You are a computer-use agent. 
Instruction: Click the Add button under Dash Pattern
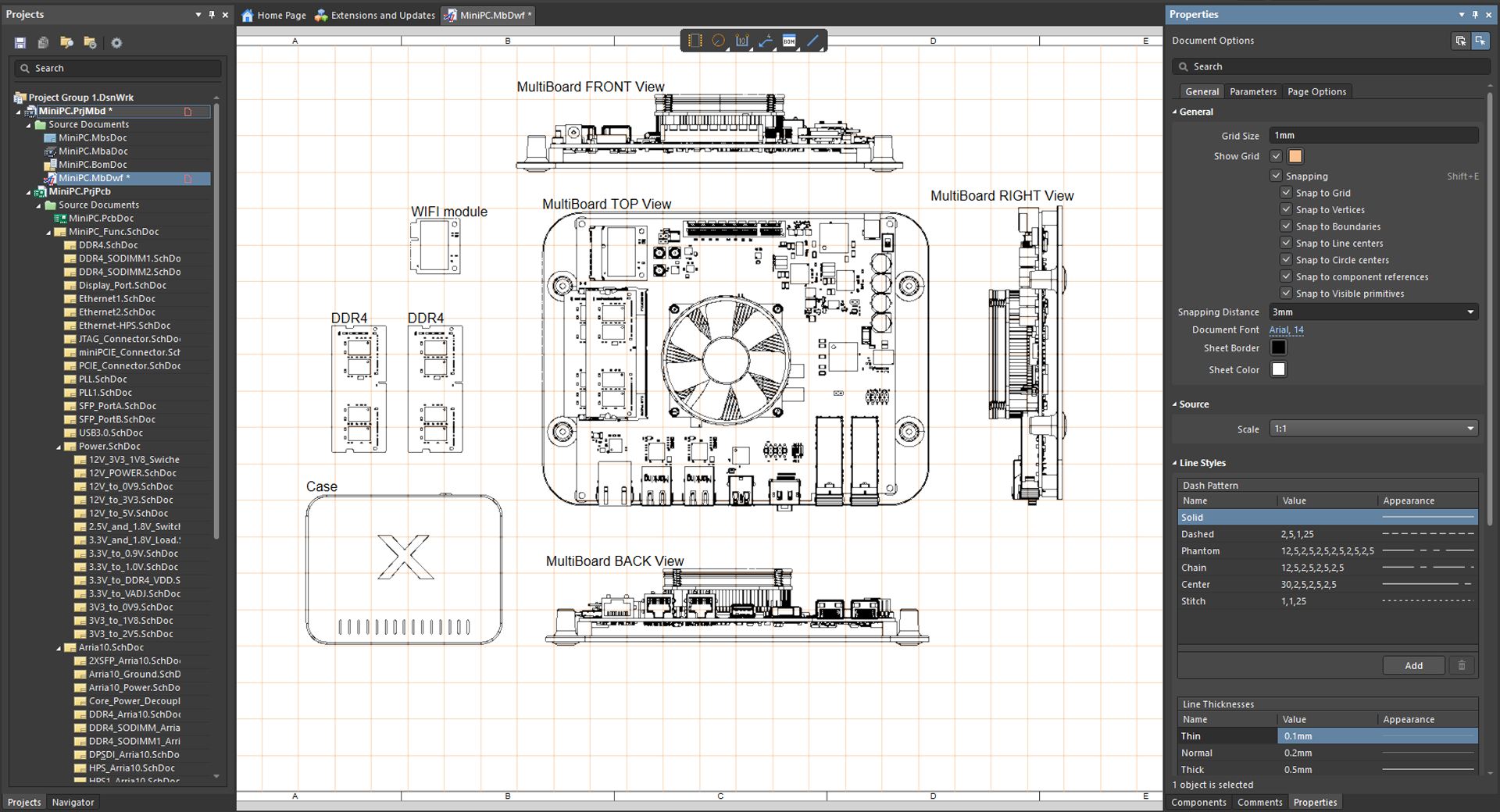(x=1413, y=665)
